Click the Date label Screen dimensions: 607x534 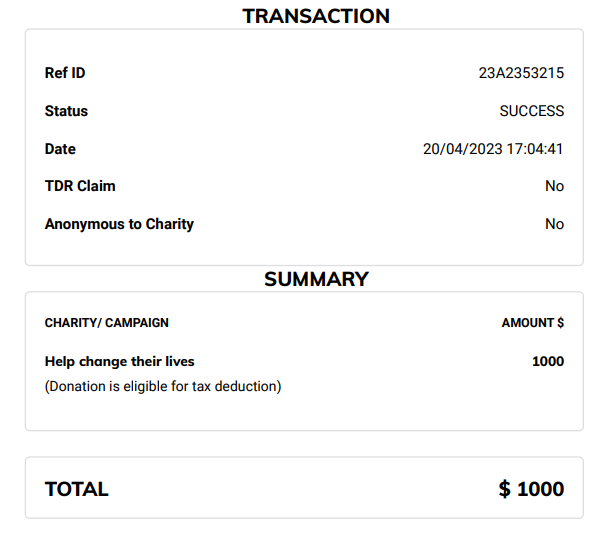[x=60, y=149]
